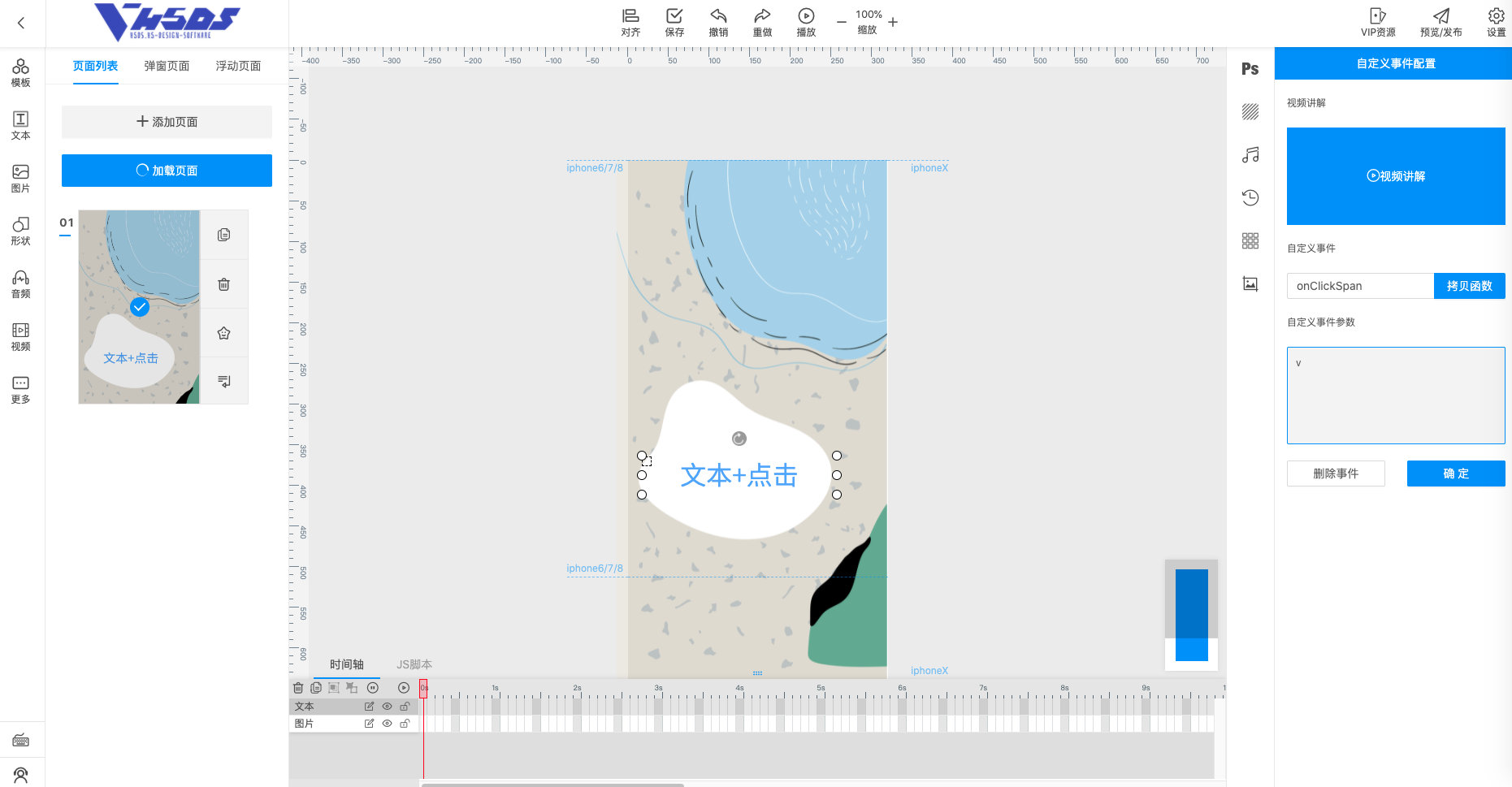Click the zoom-in plus next to 100%
Image resolution: width=1512 pixels, height=787 pixels.
tap(893, 23)
